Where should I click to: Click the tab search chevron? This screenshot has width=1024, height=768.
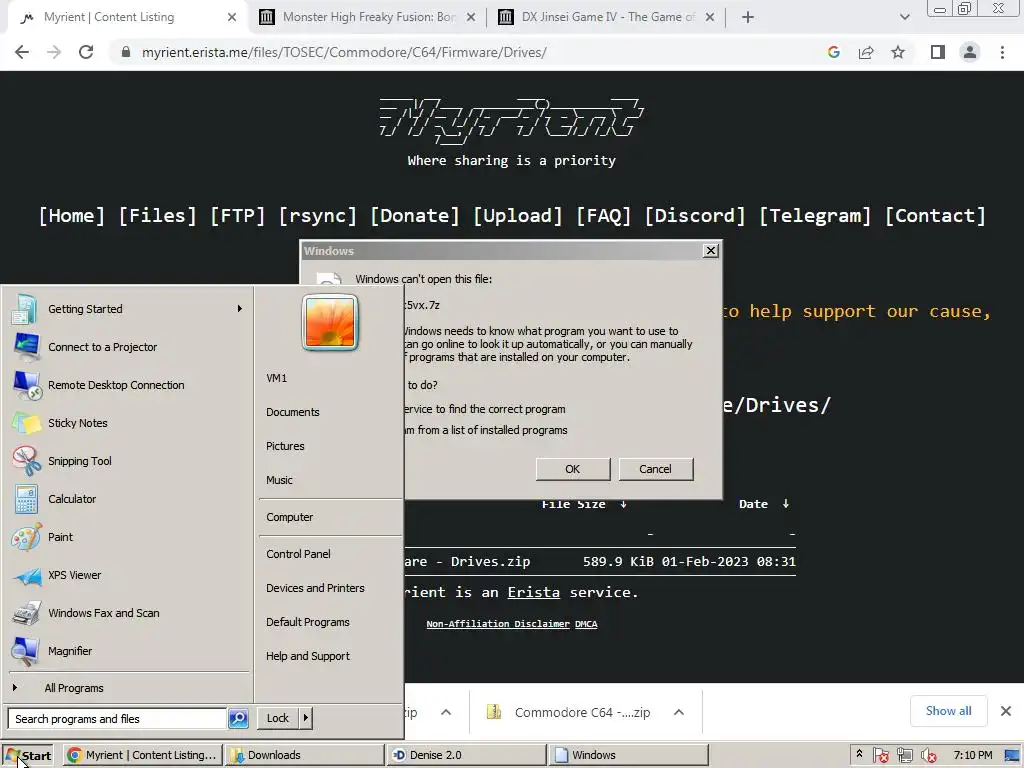904,17
